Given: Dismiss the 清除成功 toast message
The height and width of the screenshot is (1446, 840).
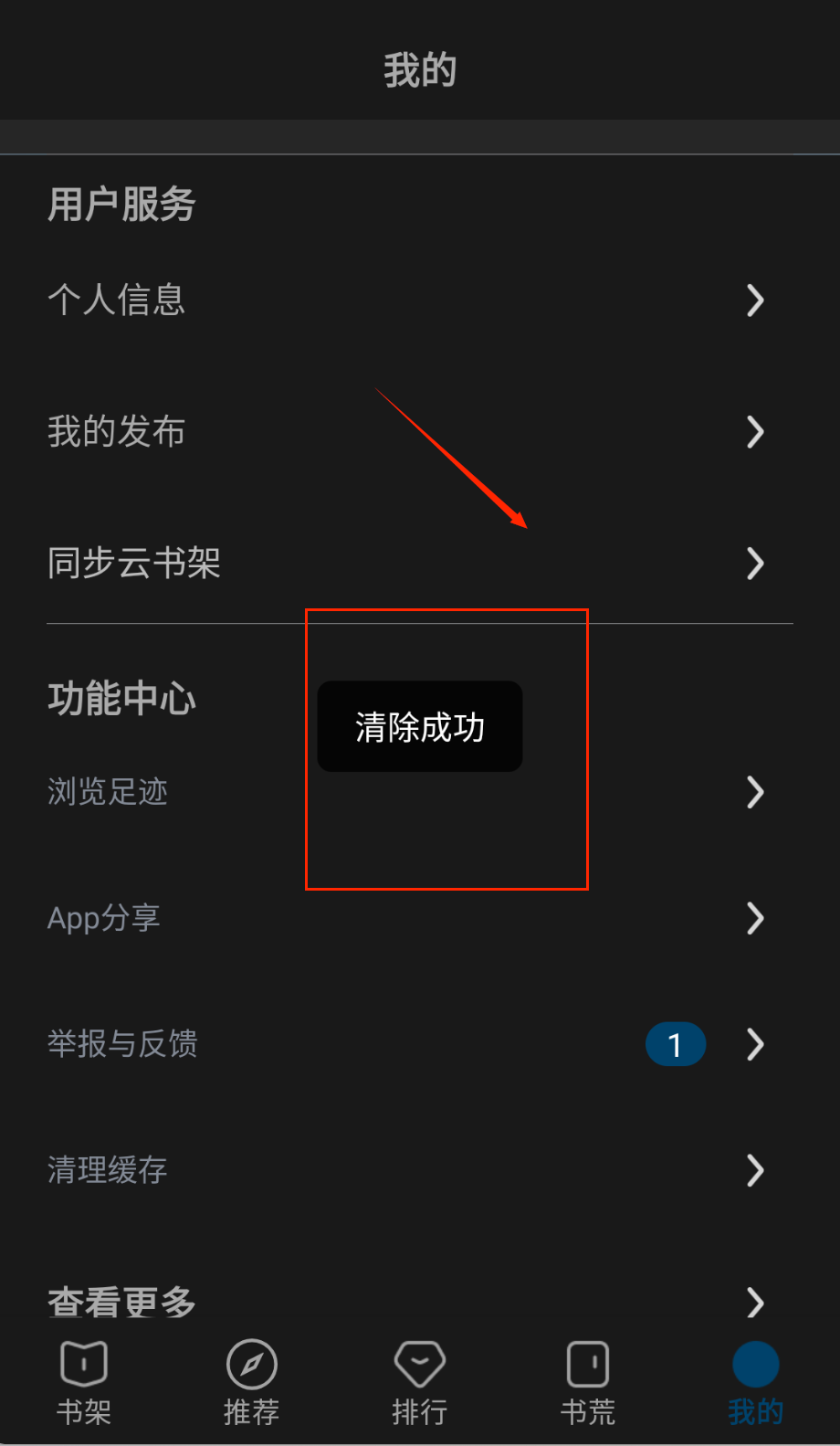Looking at the screenshot, I should coord(420,726).
